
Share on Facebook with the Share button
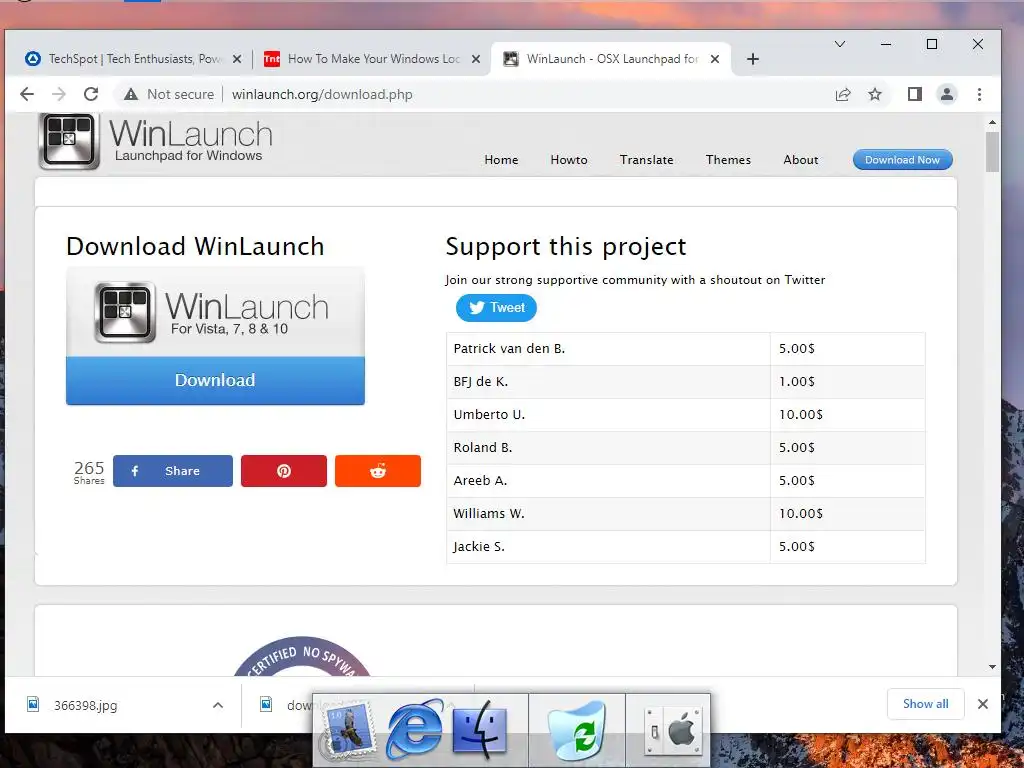(172, 471)
